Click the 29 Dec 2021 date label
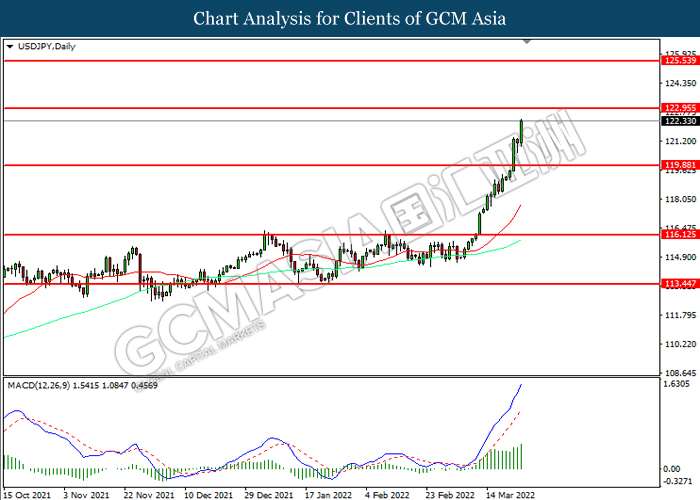 pyautogui.click(x=269, y=495)
